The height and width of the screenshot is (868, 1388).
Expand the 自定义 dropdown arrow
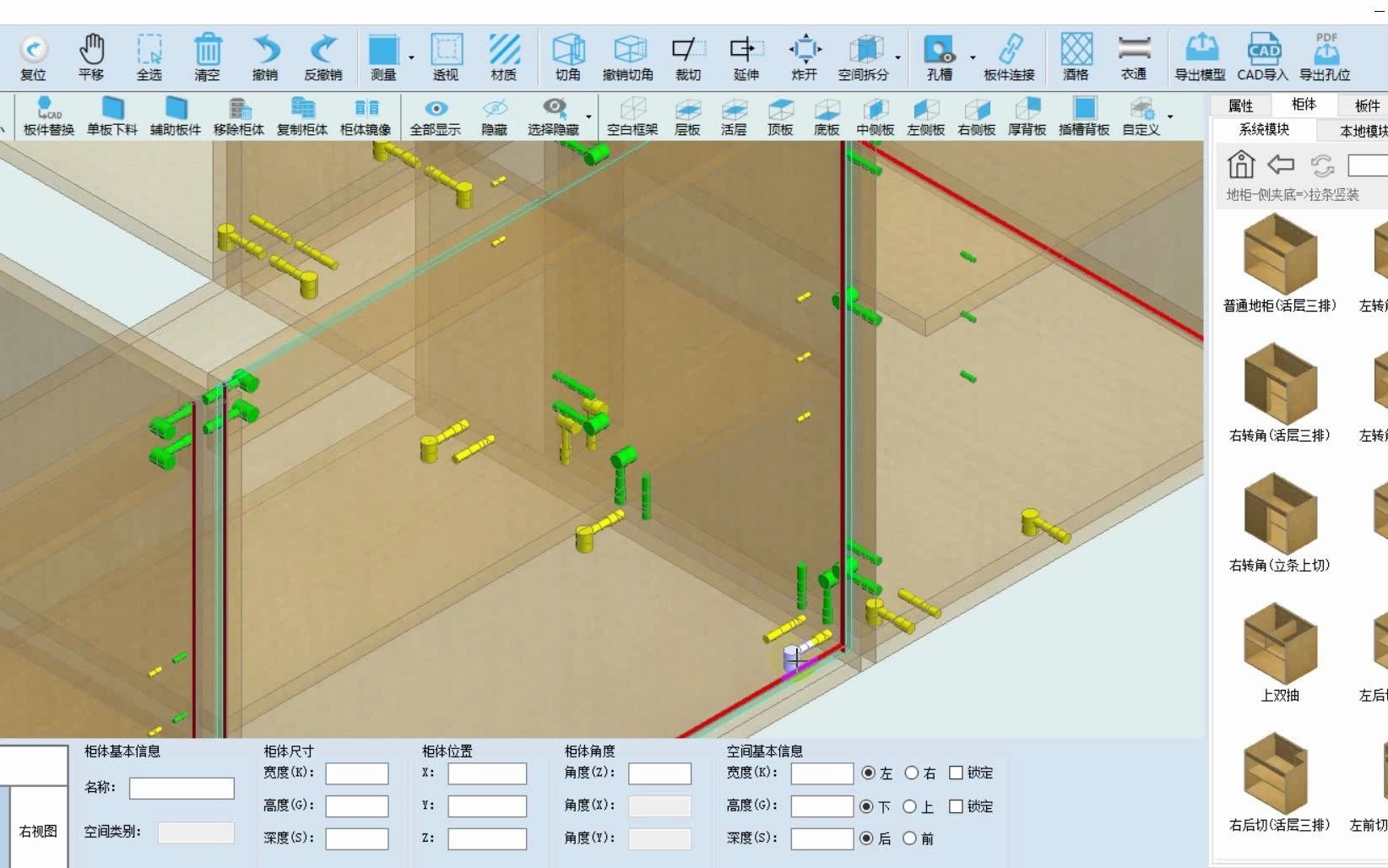point(1170,116)
